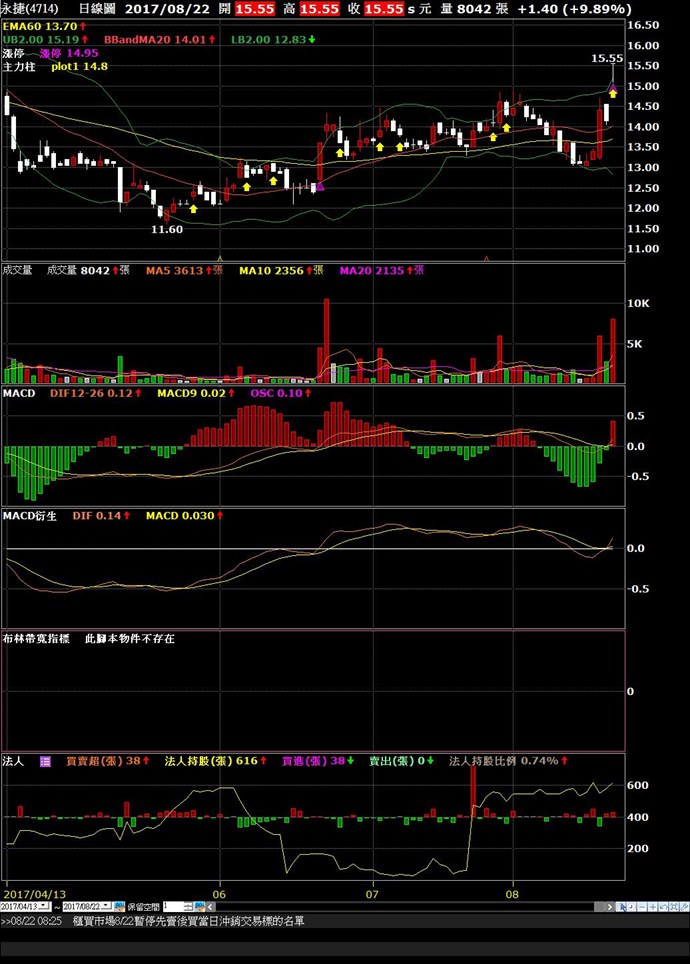Open the start date 2017/04/13 dropdown
Image resolution: width=690 pixels, height=964 pixels.
pyautogui.click(x=47, y=906)
